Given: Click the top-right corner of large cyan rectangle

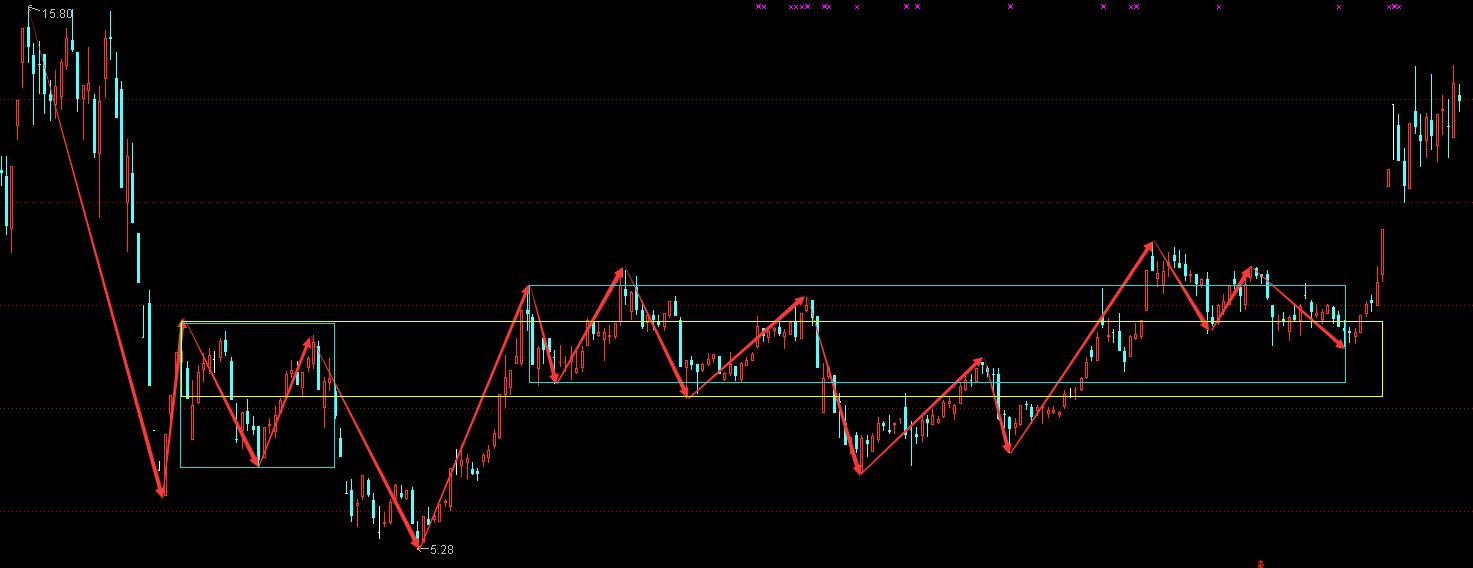Looking at the screenshot, I should point(1345,287).
